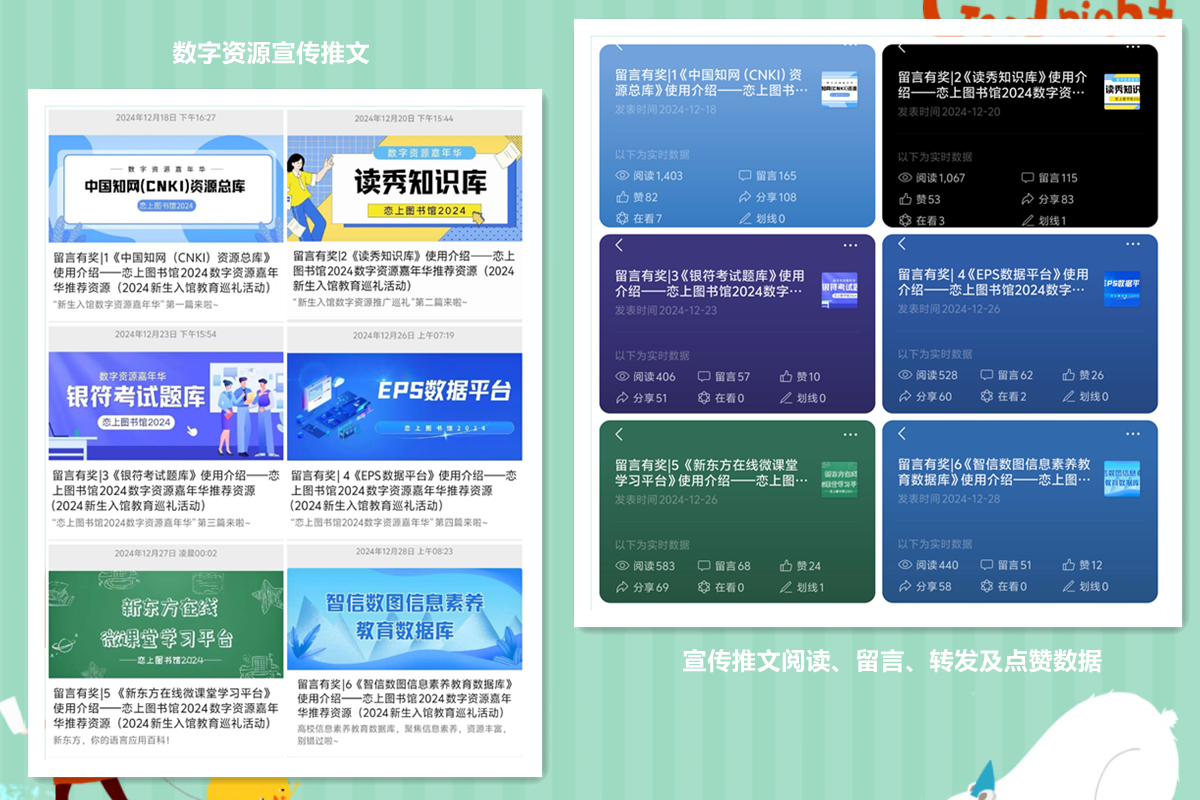Open article title 留言有奖|6《智信数图信息素养教育数据库》 under banner

pos(404,699)
